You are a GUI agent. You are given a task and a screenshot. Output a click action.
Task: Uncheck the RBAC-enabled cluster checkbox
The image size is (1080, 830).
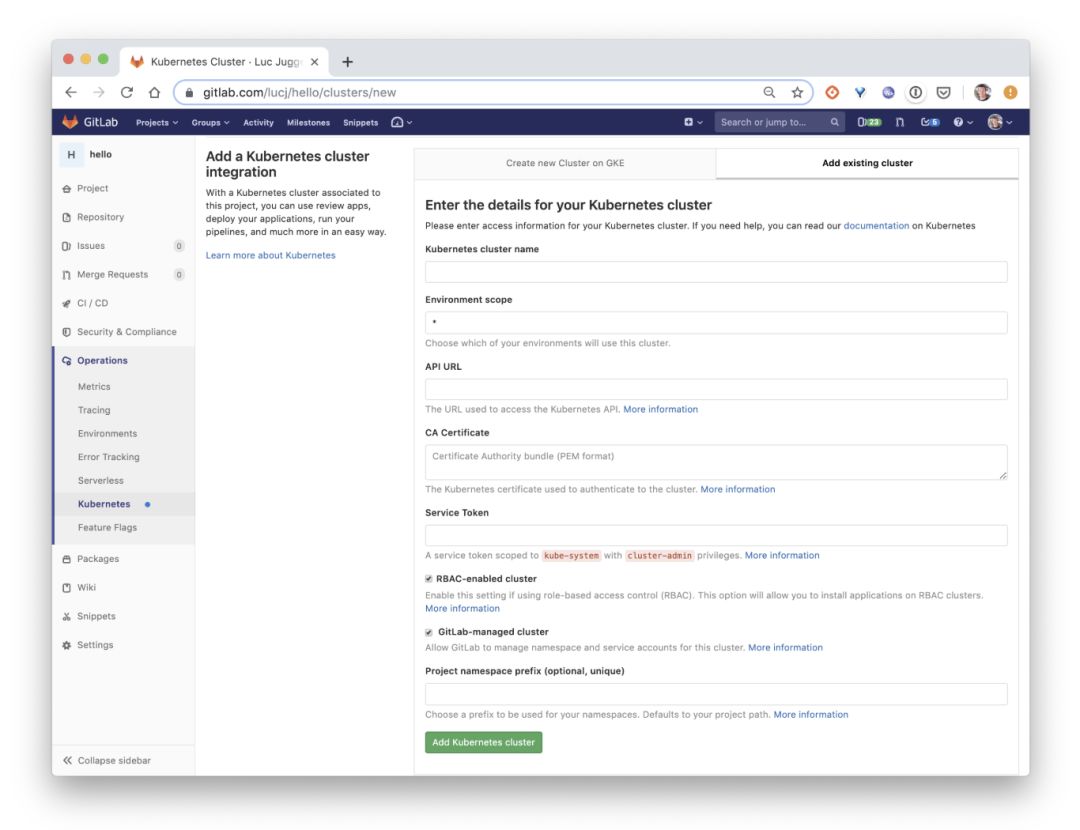[429, 579]
